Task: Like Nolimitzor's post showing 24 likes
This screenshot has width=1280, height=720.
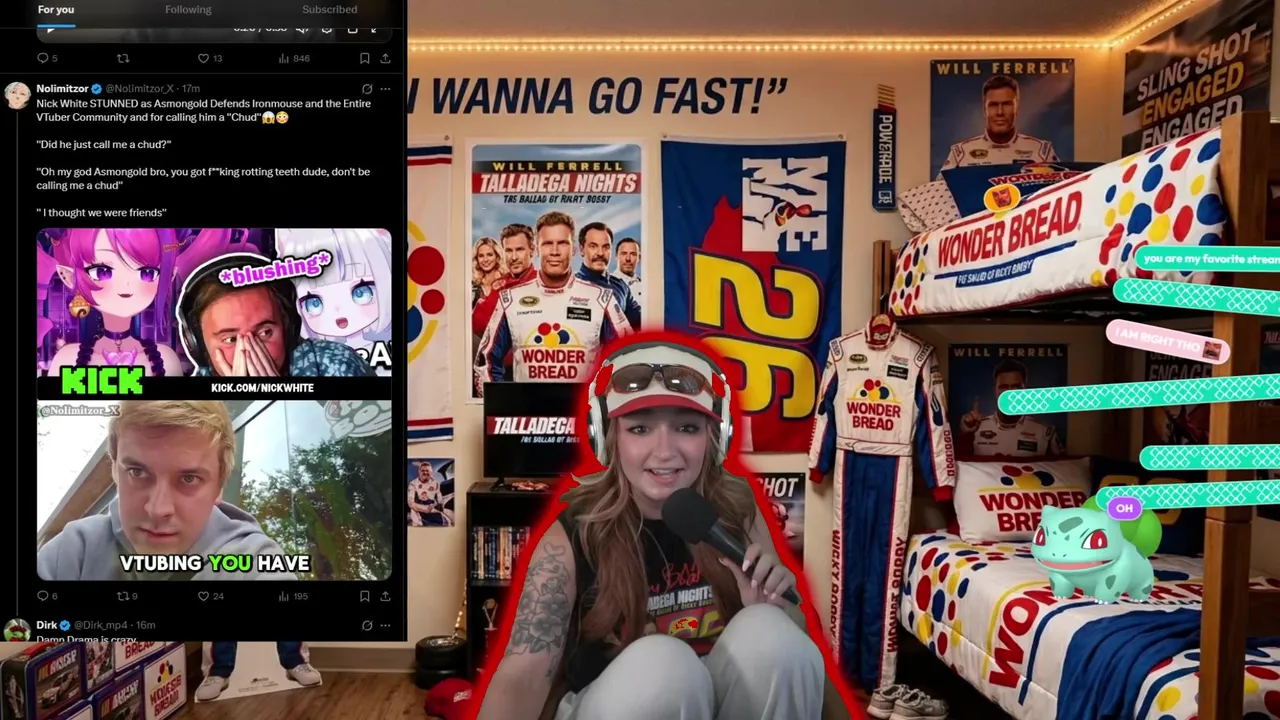Action: point(210,596)
